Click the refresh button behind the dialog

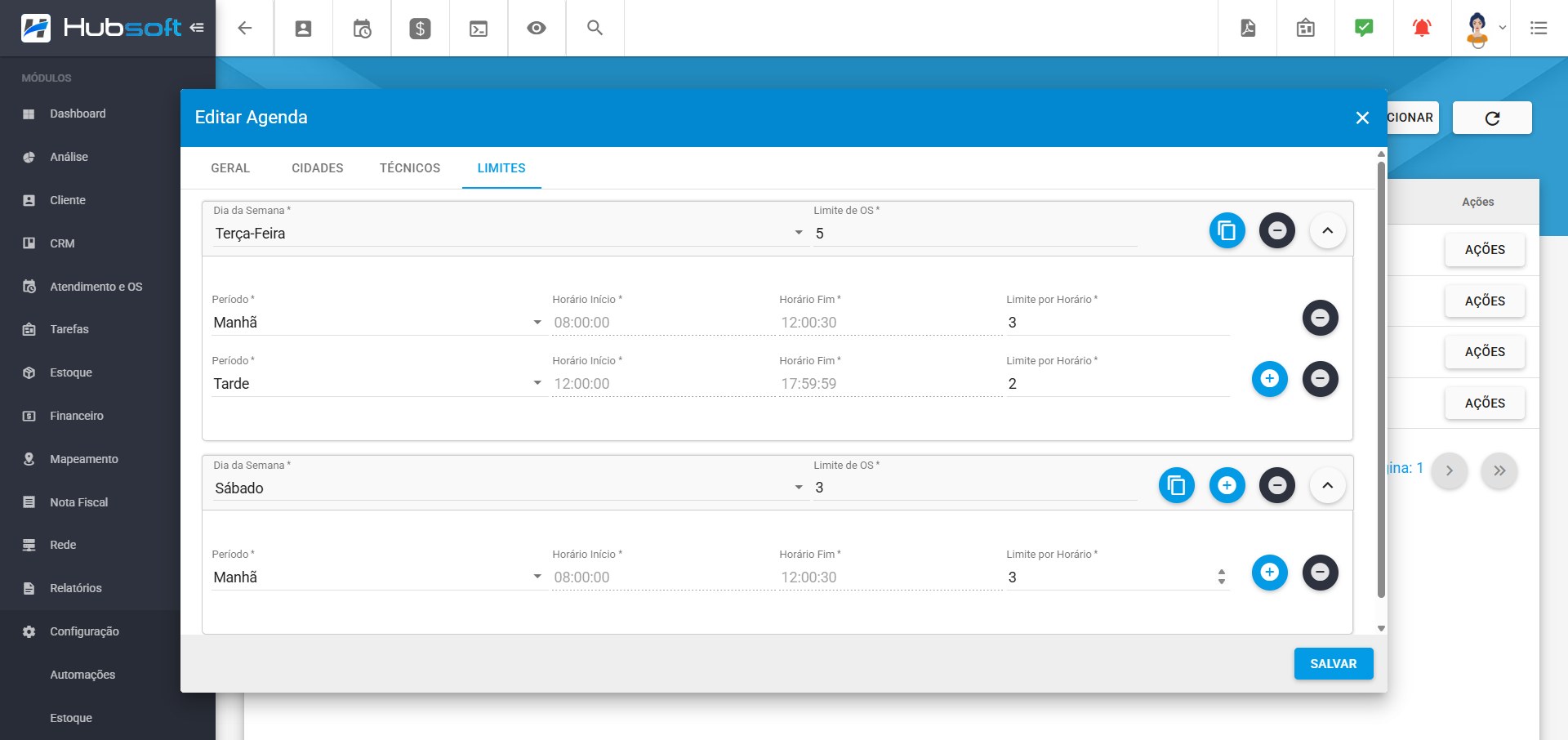[x=1492, y=118]
